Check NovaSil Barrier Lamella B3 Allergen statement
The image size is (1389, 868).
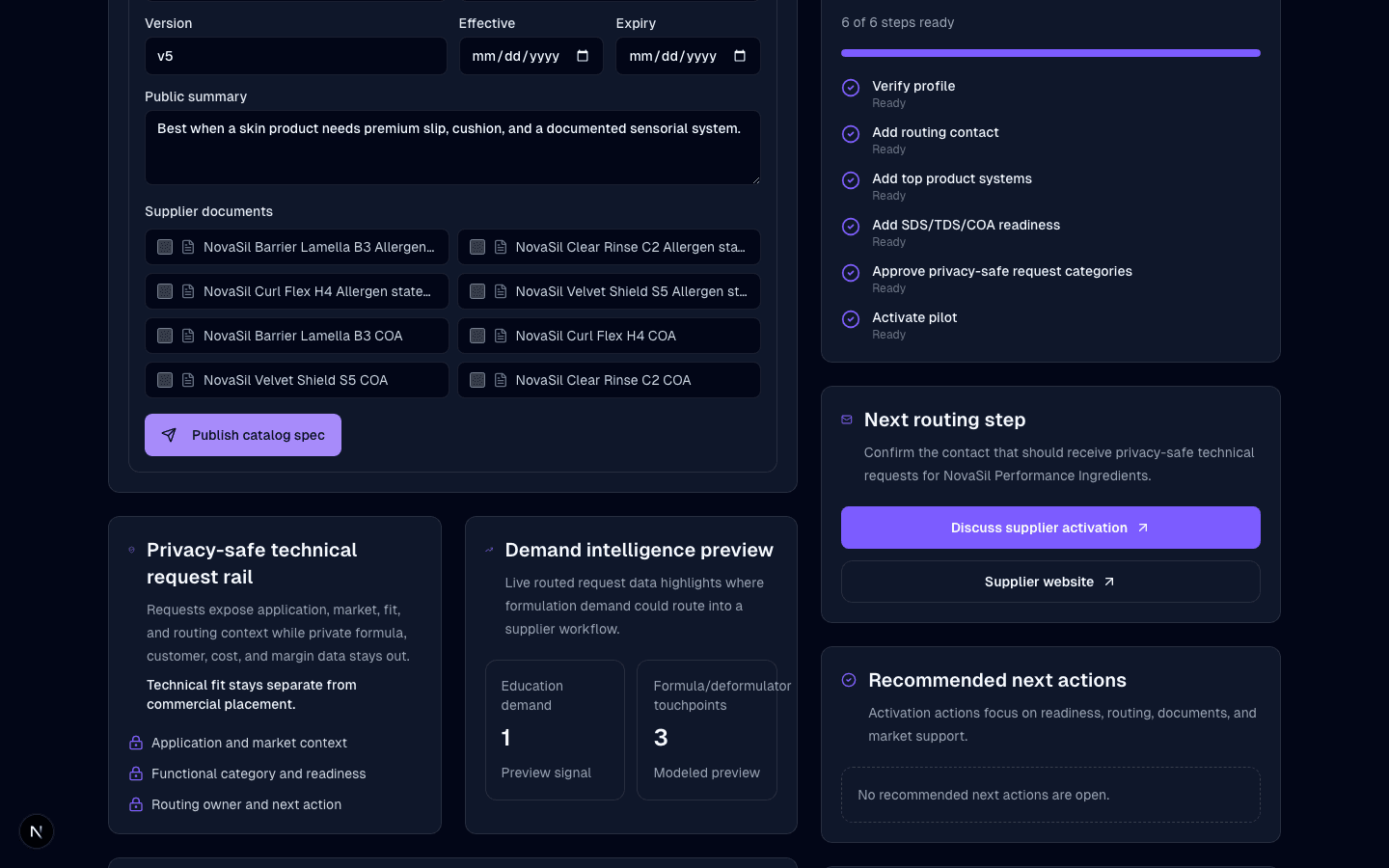[165, 247]
